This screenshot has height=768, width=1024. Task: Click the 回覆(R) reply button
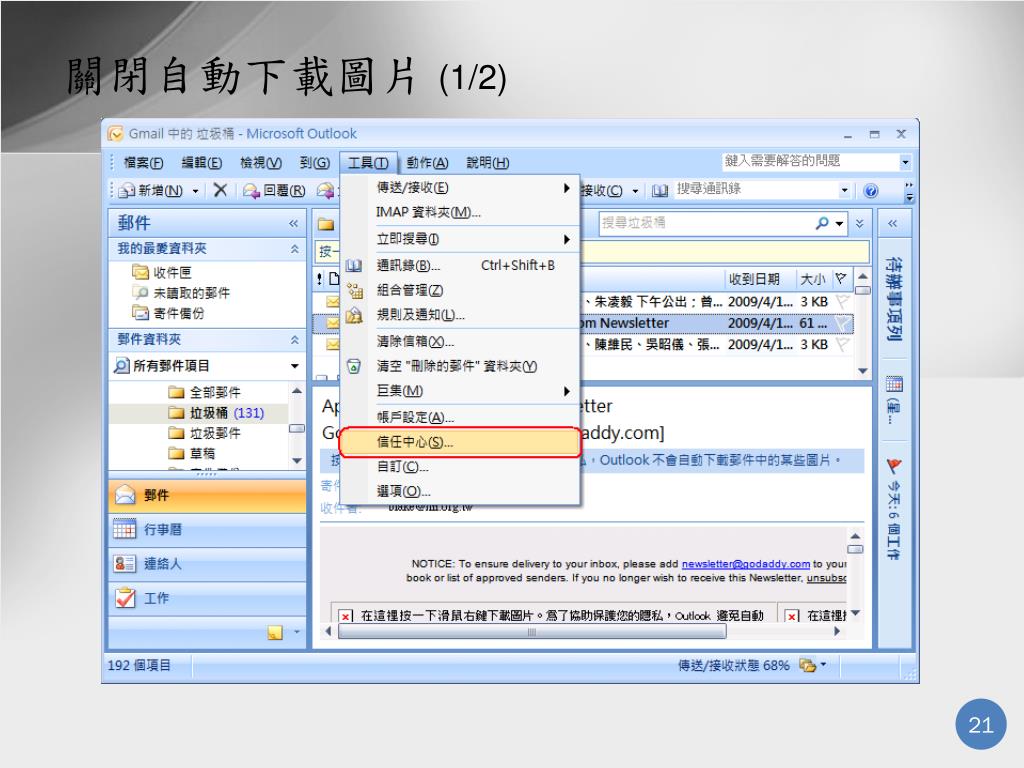point(274,190)
